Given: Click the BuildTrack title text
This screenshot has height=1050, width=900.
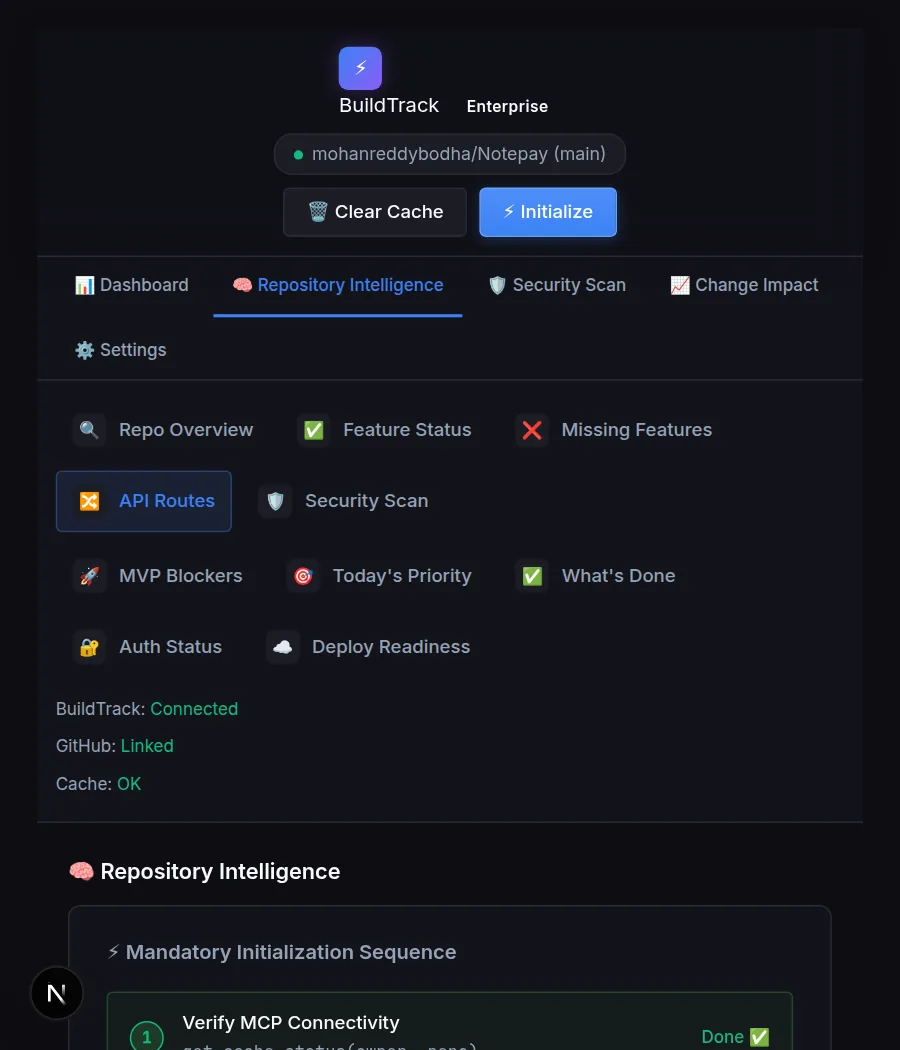Looking at the screenshot, I should tap(389, 106).
